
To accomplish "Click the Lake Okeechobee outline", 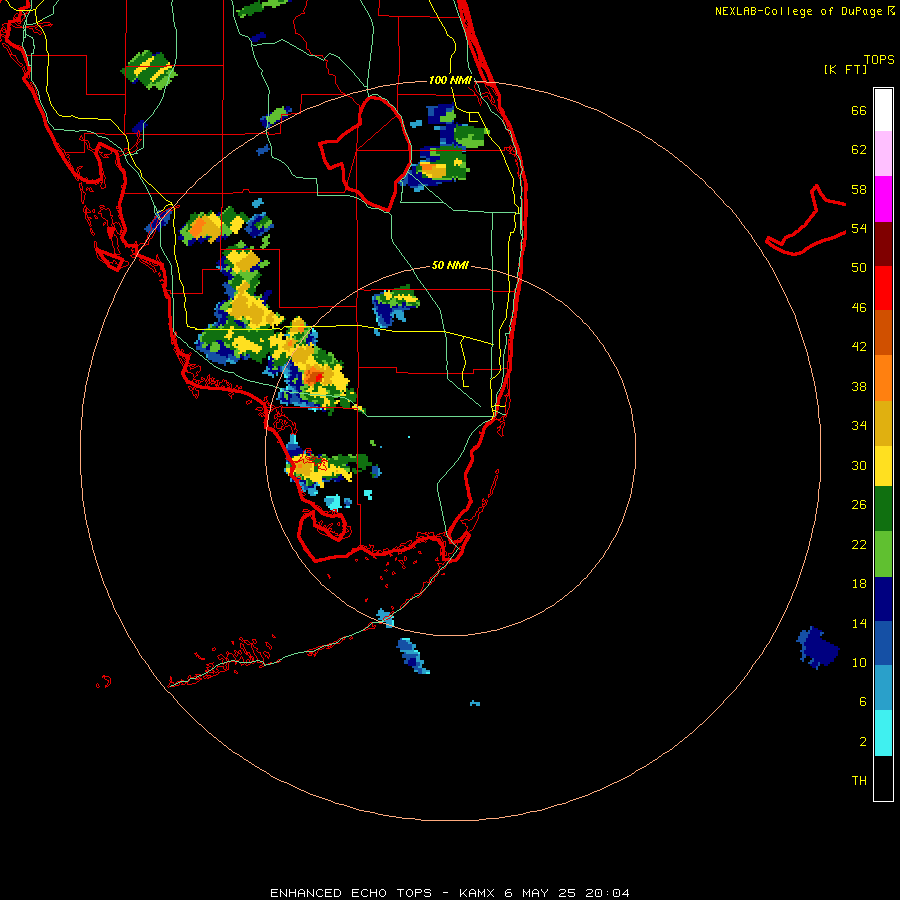I will point(365,153).
